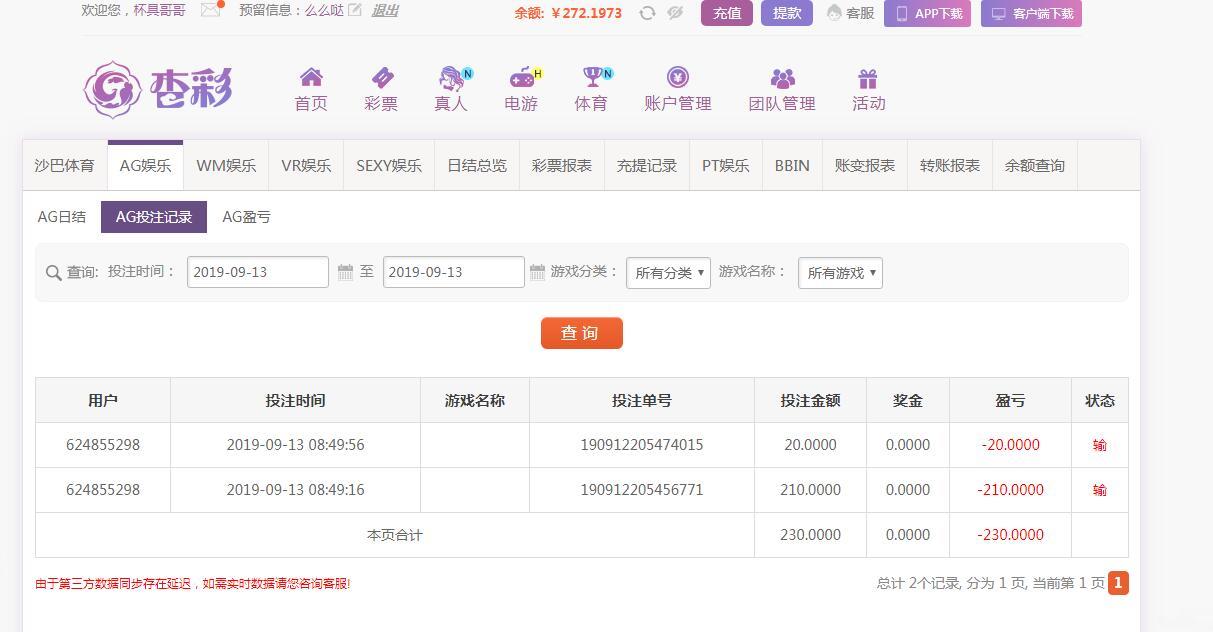The width and height of the screenshot is (1213, 632).
Task: Open 转账报表 tab
Action: pyautogui.click(x=950, y=166)
